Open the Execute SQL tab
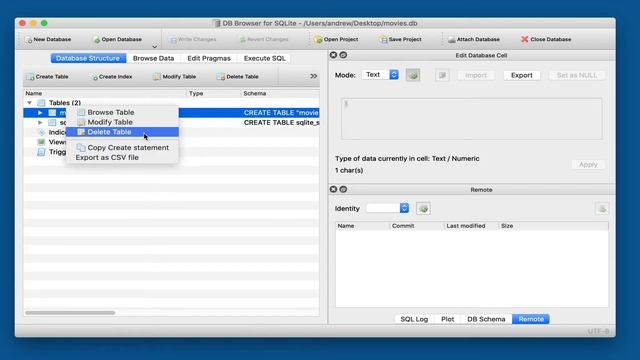The image size is (640, 360). tap(264, 58)
